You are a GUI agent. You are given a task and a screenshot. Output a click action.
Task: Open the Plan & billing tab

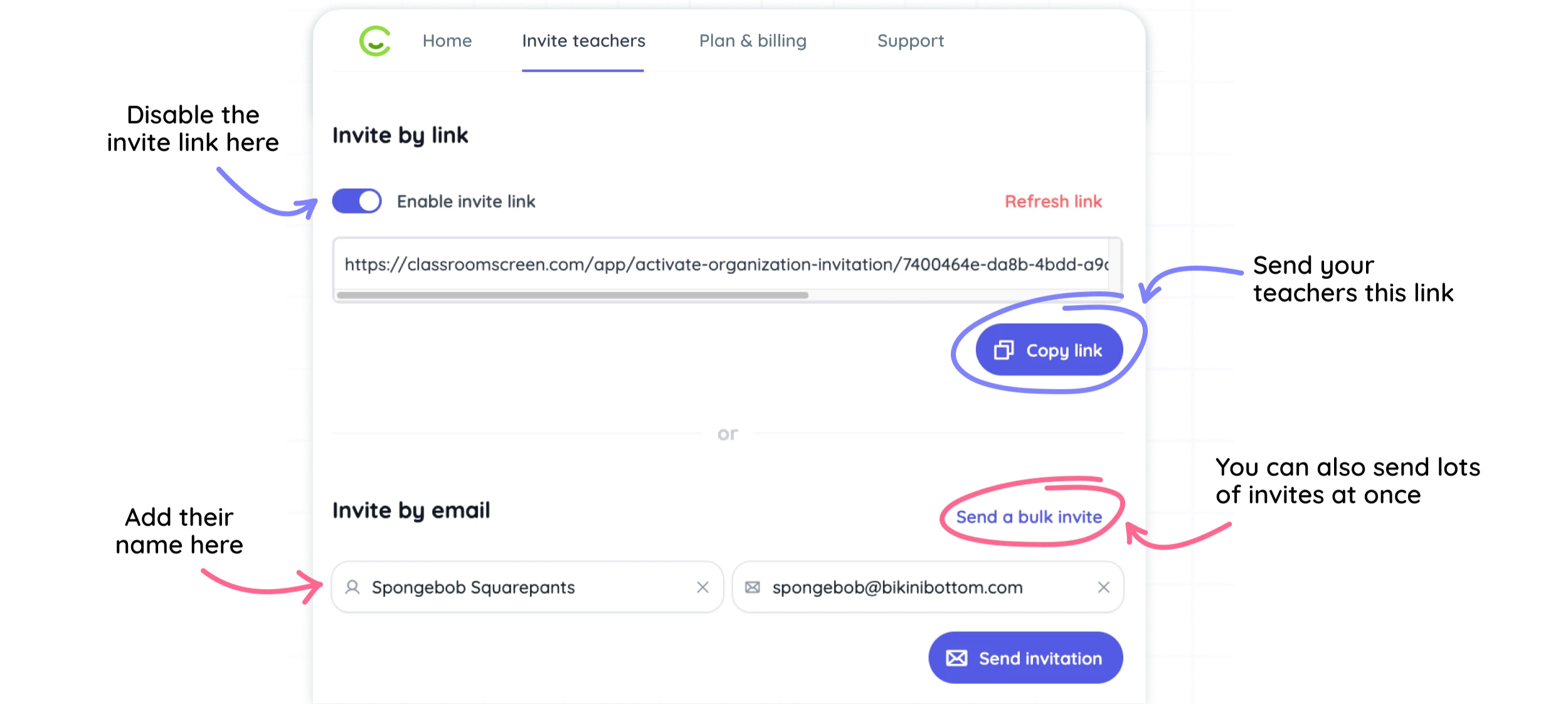[x=753, y=41]
